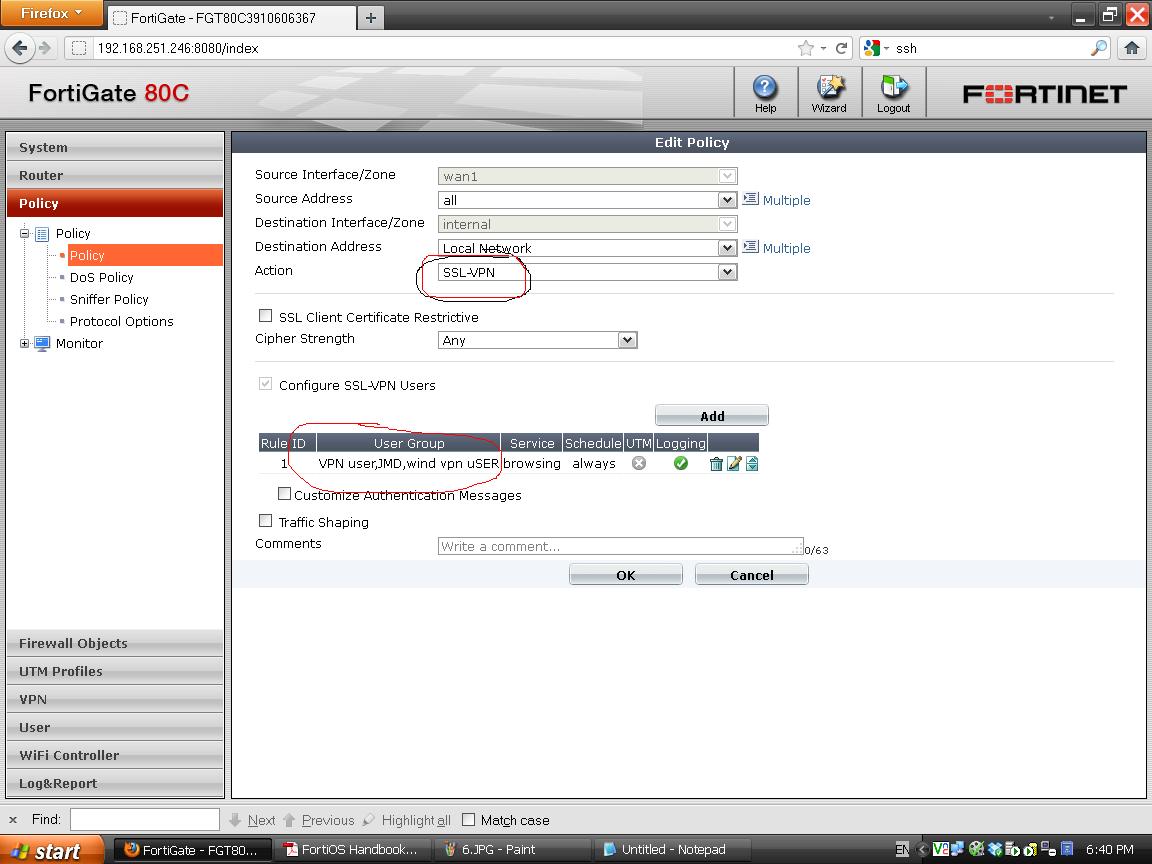This screenshot has height=864, width=1152.
Task: Click the search magnifier icon
Action: (x=1098, y=48)
